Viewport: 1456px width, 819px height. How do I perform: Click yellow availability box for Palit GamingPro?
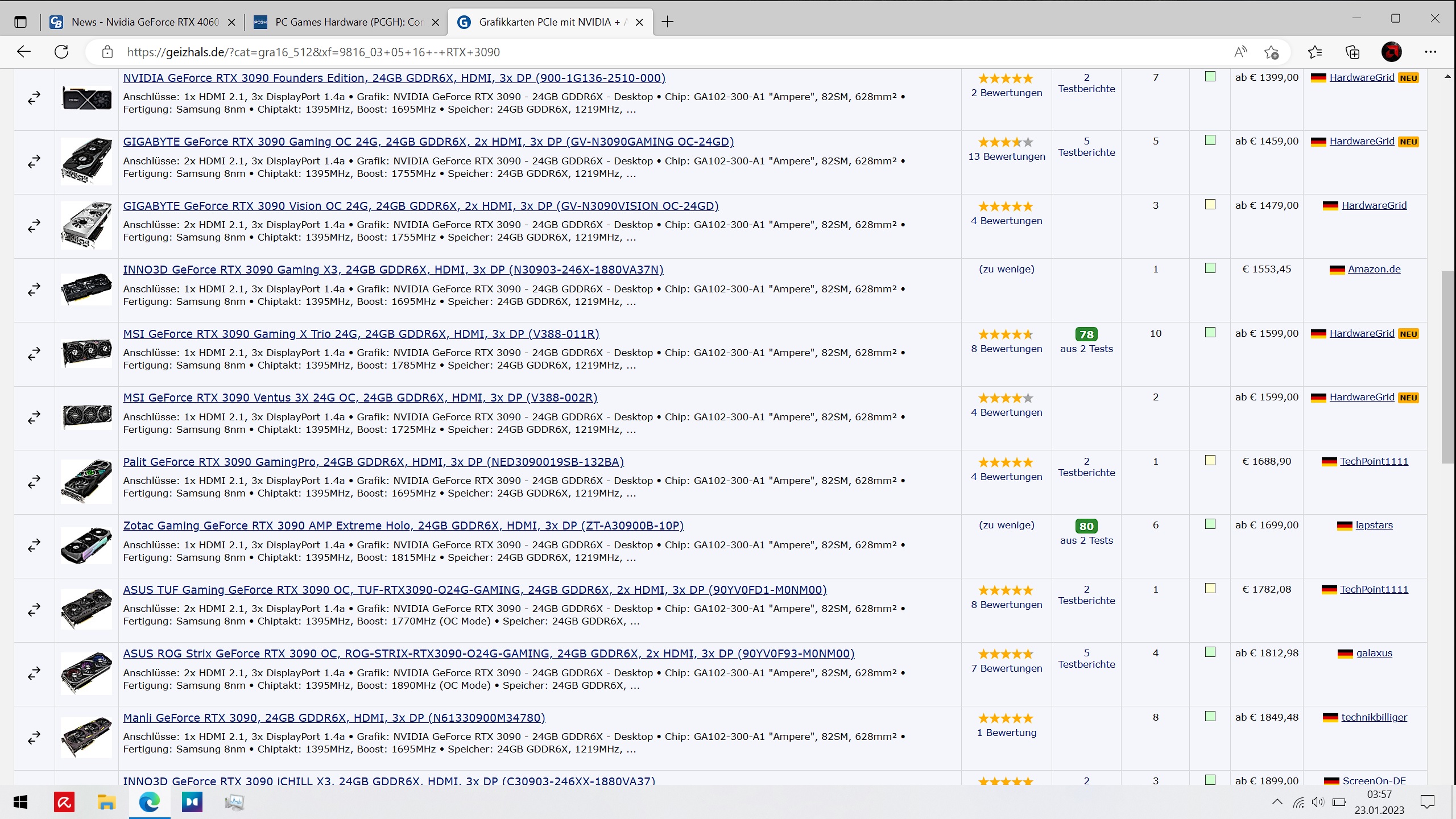point(1210,461)
